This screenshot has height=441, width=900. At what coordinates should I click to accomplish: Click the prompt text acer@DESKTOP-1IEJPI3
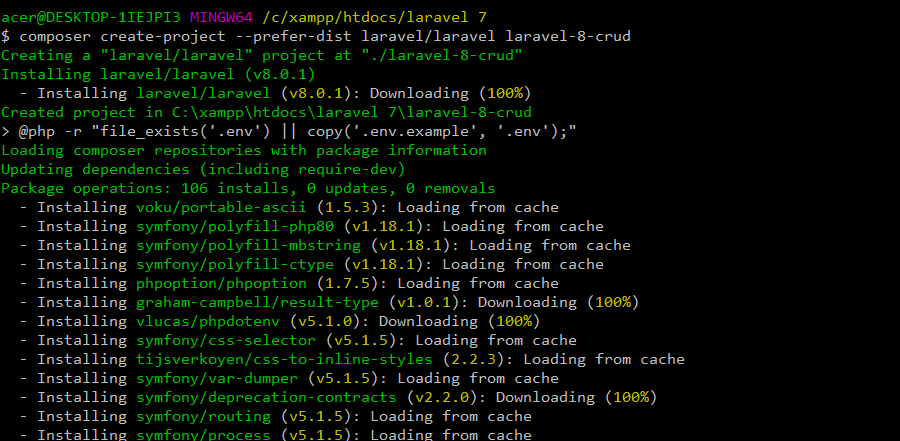click(91, 17)
